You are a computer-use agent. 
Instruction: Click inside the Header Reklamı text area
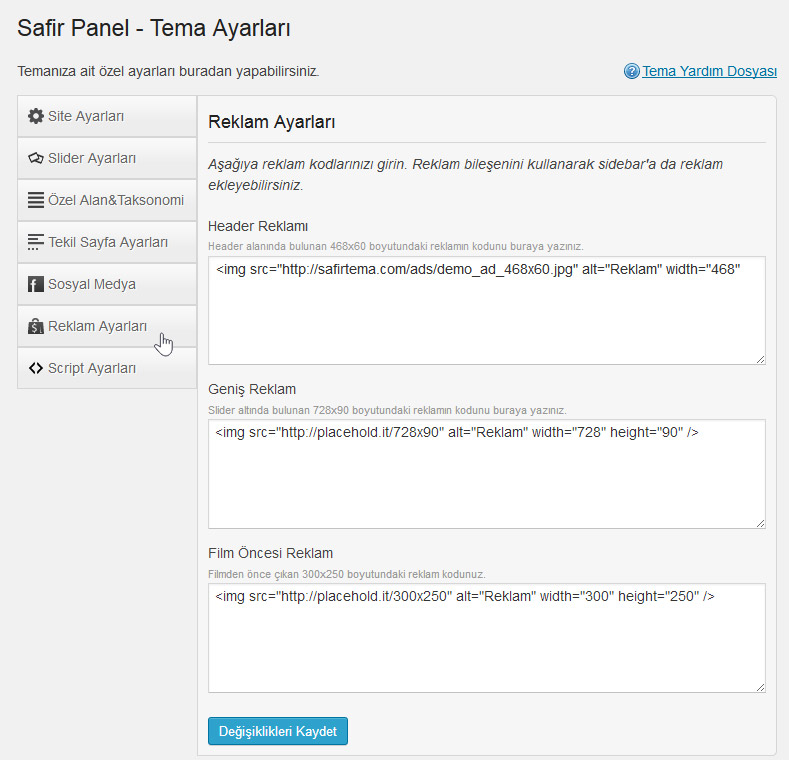pyautogui.click(x=487, y=311)
